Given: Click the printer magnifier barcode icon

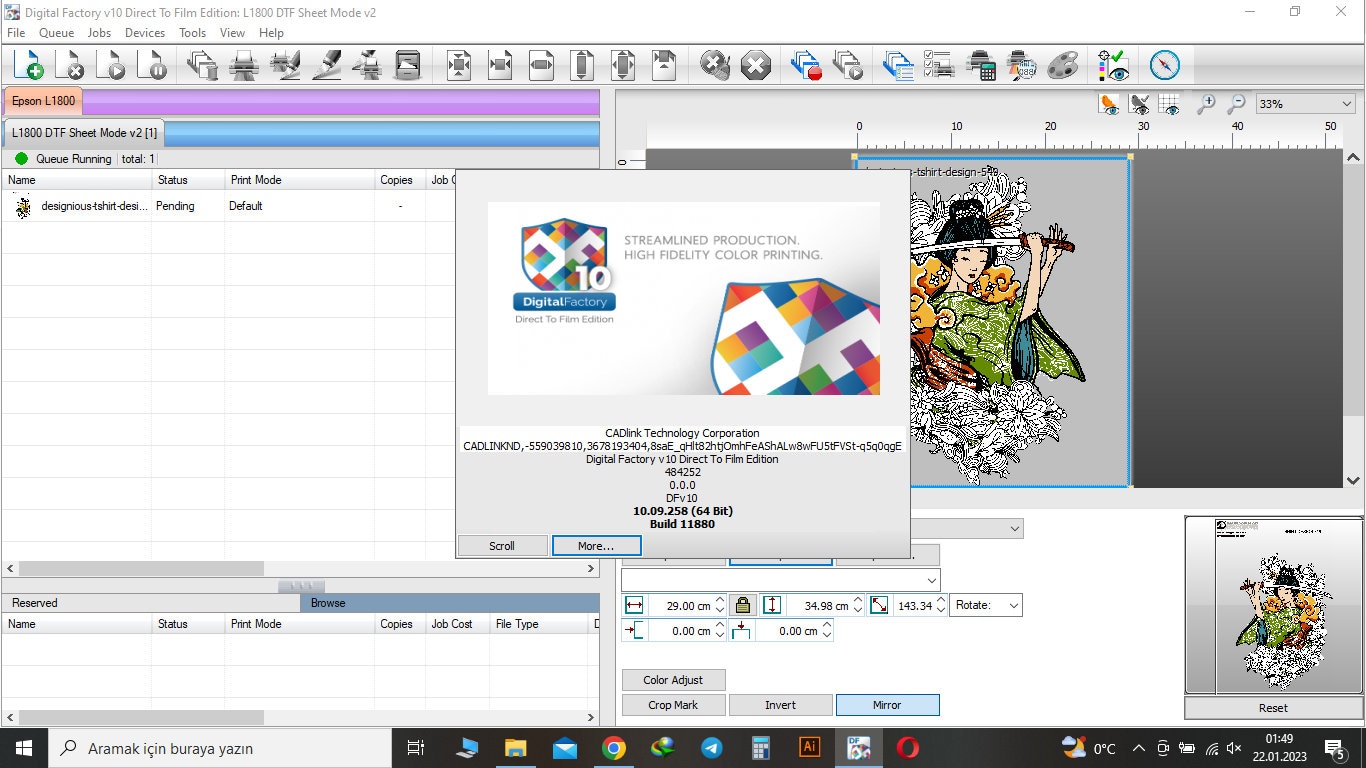Looking at the screenshot, I should coord(1022,65).
